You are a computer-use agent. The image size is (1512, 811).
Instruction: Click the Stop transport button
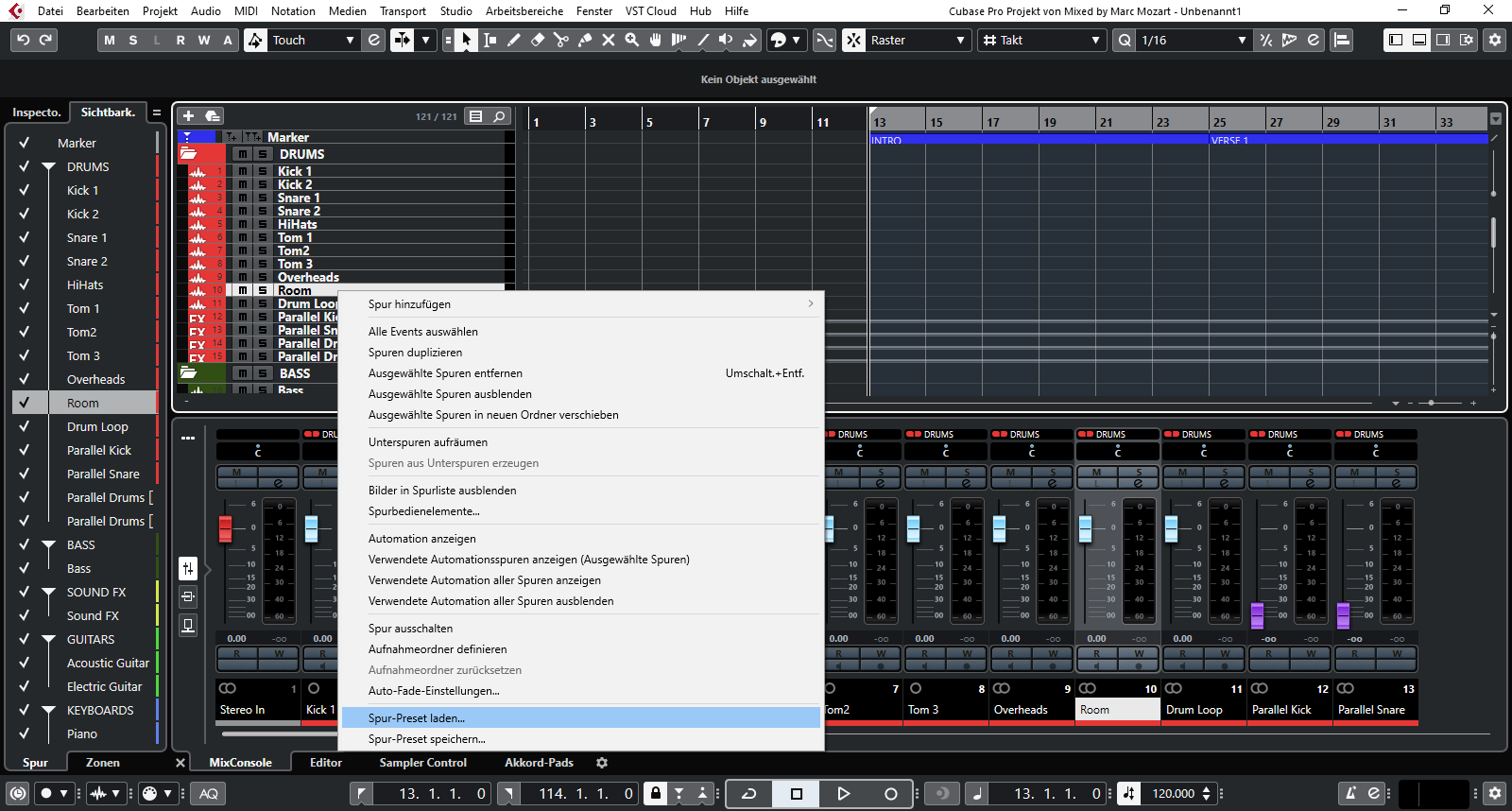tap(797, 794)
